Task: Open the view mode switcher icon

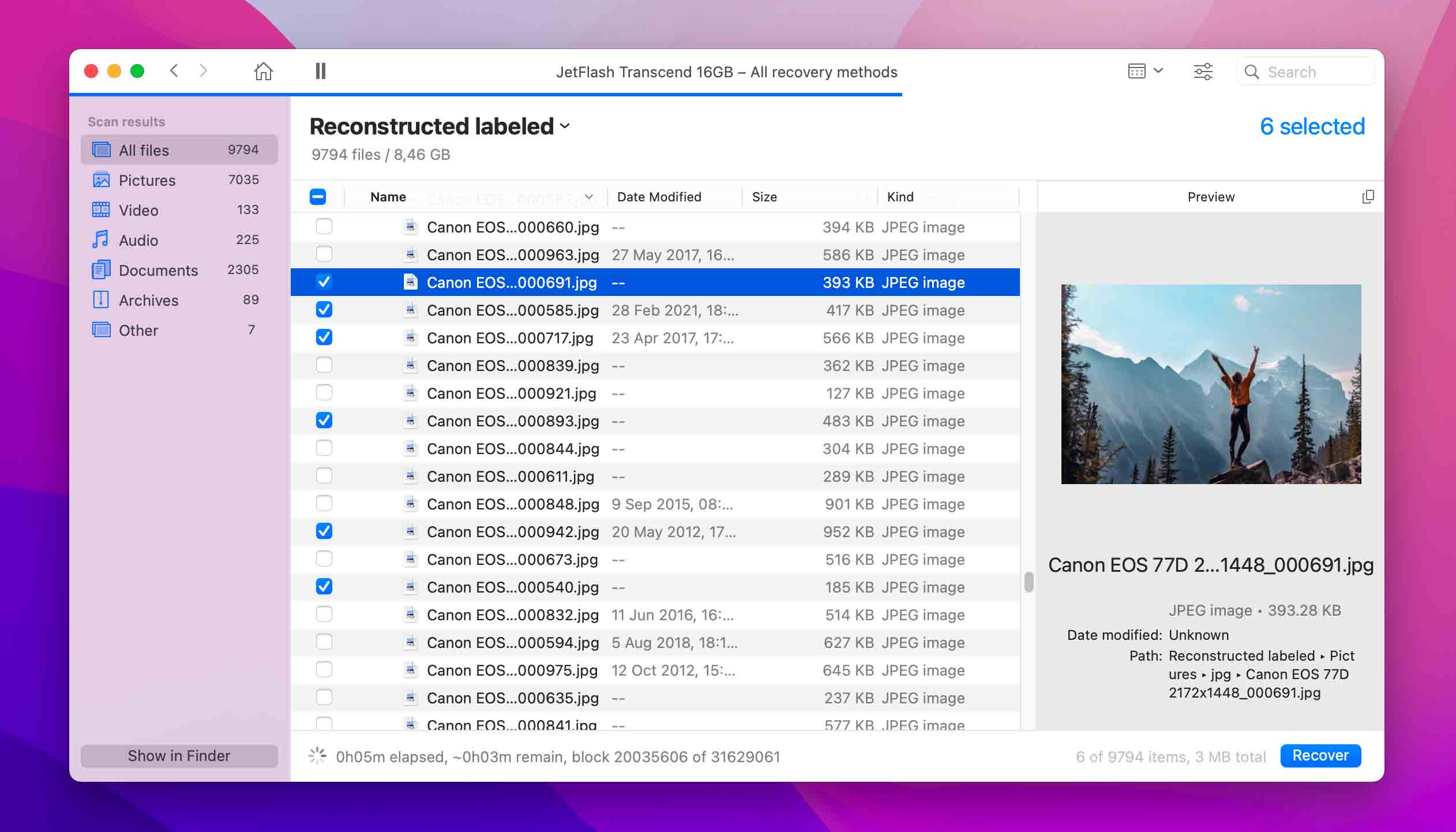Action: coord(1136,72)
